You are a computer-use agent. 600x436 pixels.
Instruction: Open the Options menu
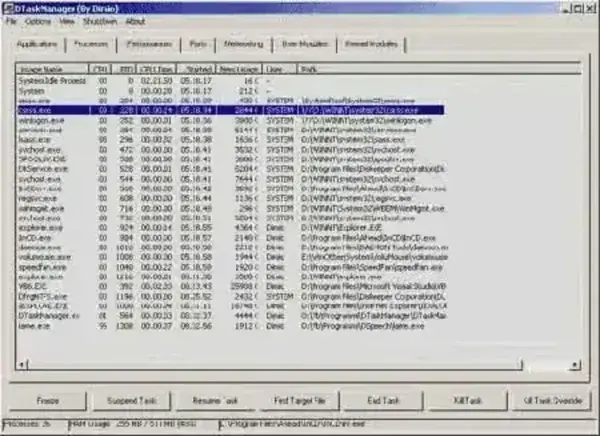[38, 21]
